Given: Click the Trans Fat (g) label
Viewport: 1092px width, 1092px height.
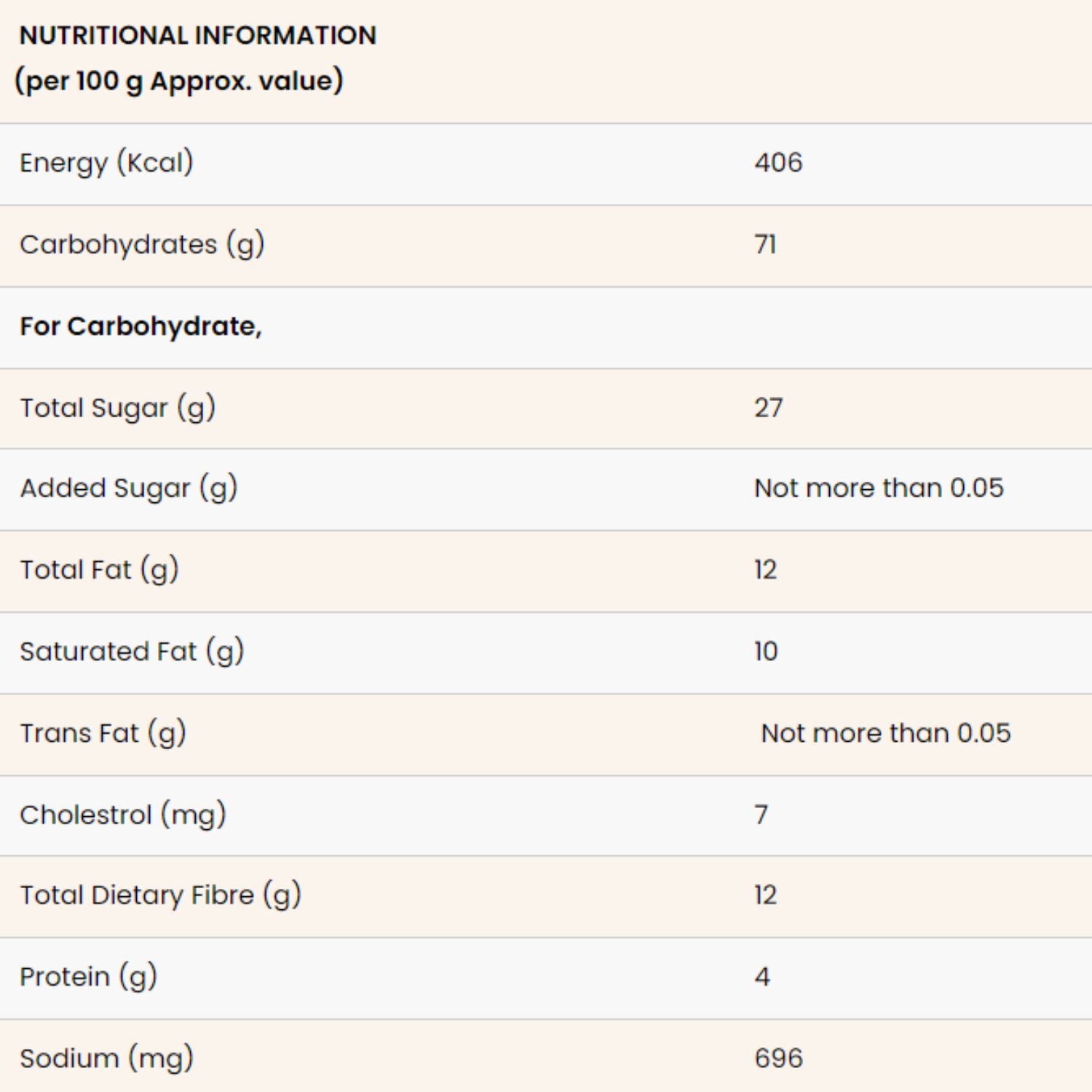Looking at the screenshot, I should (x=103, y=733).
